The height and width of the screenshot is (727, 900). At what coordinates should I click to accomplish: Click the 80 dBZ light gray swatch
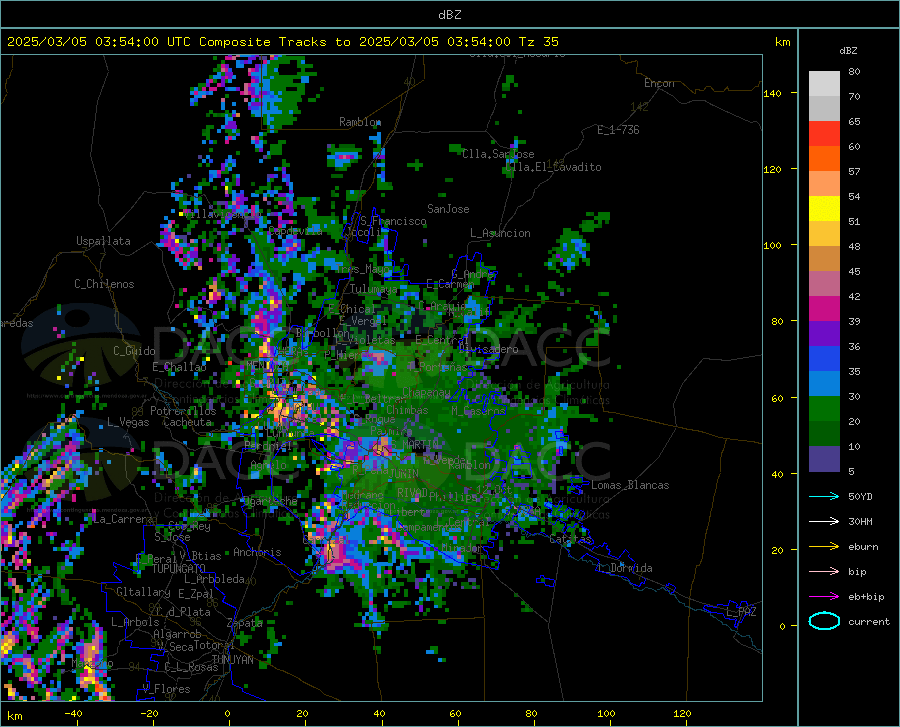(x=824, y=84)
